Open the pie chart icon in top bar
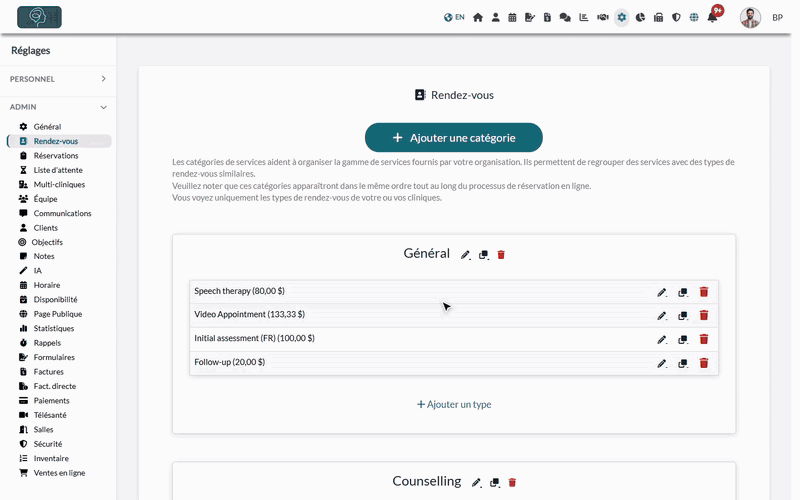 (640, 17)
